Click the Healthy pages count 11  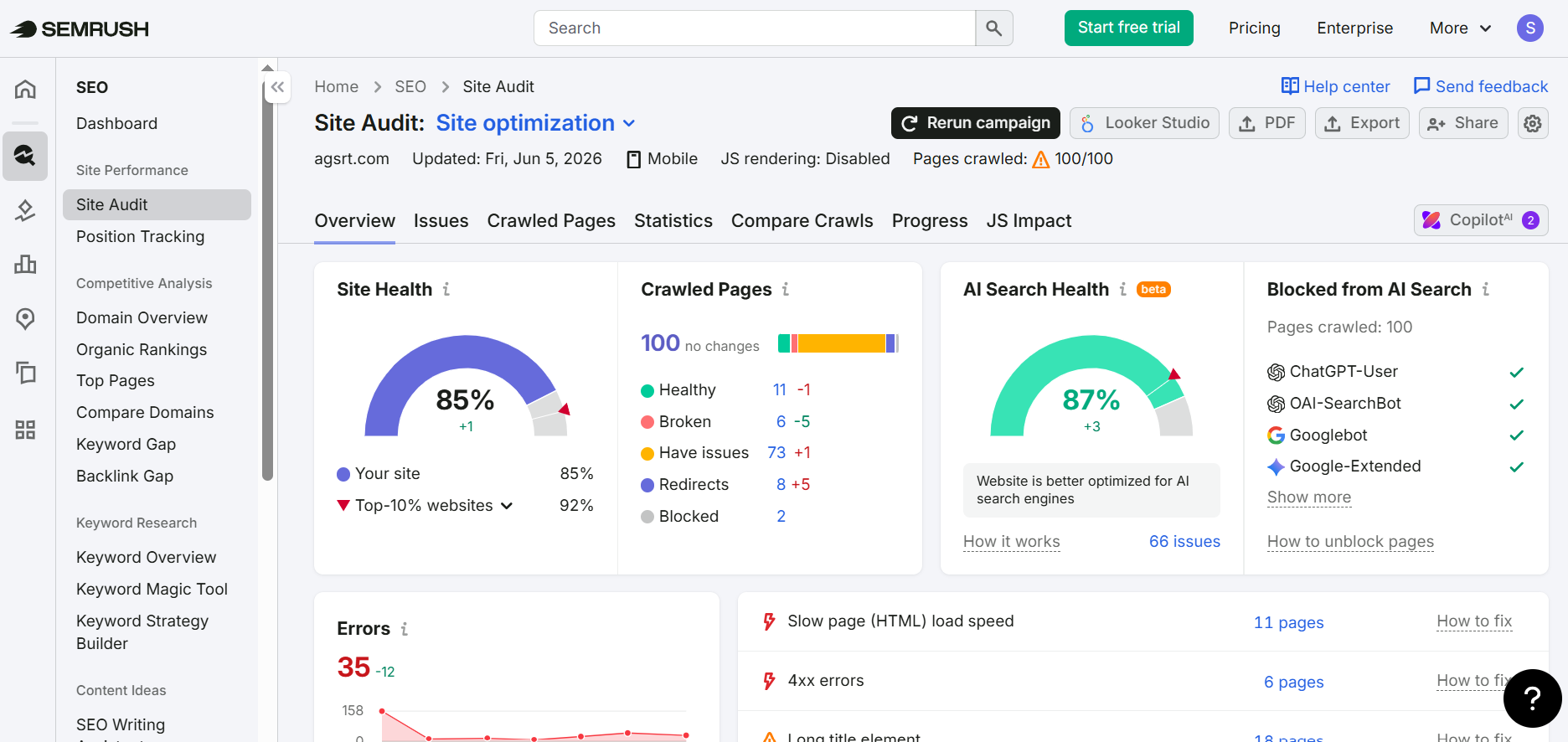coord(780,390)
